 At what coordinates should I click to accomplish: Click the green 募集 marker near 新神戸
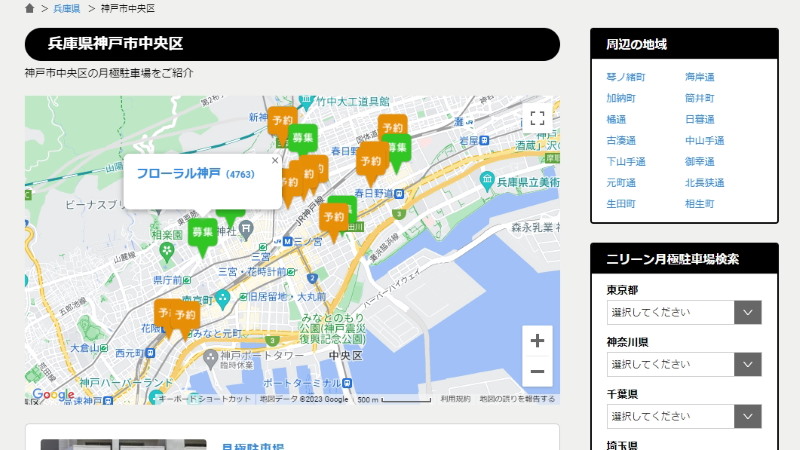click(x=303, y=140)
